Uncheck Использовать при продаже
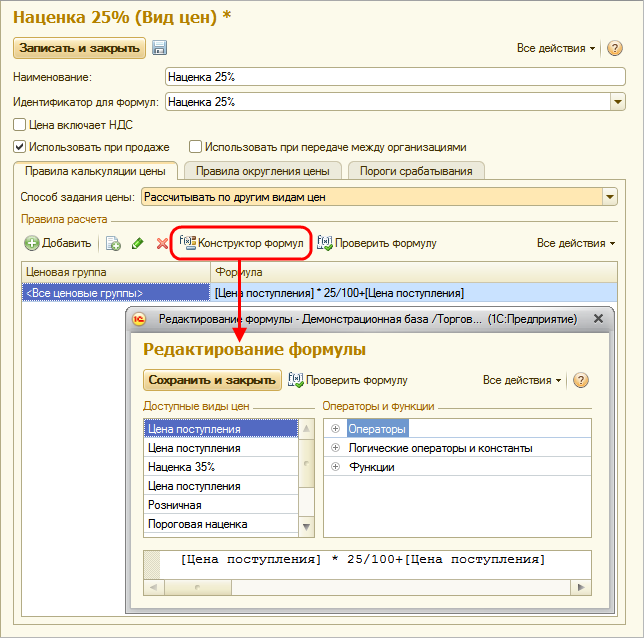The height and width of the screenshot is (638, 644). (x=19, y=146)
